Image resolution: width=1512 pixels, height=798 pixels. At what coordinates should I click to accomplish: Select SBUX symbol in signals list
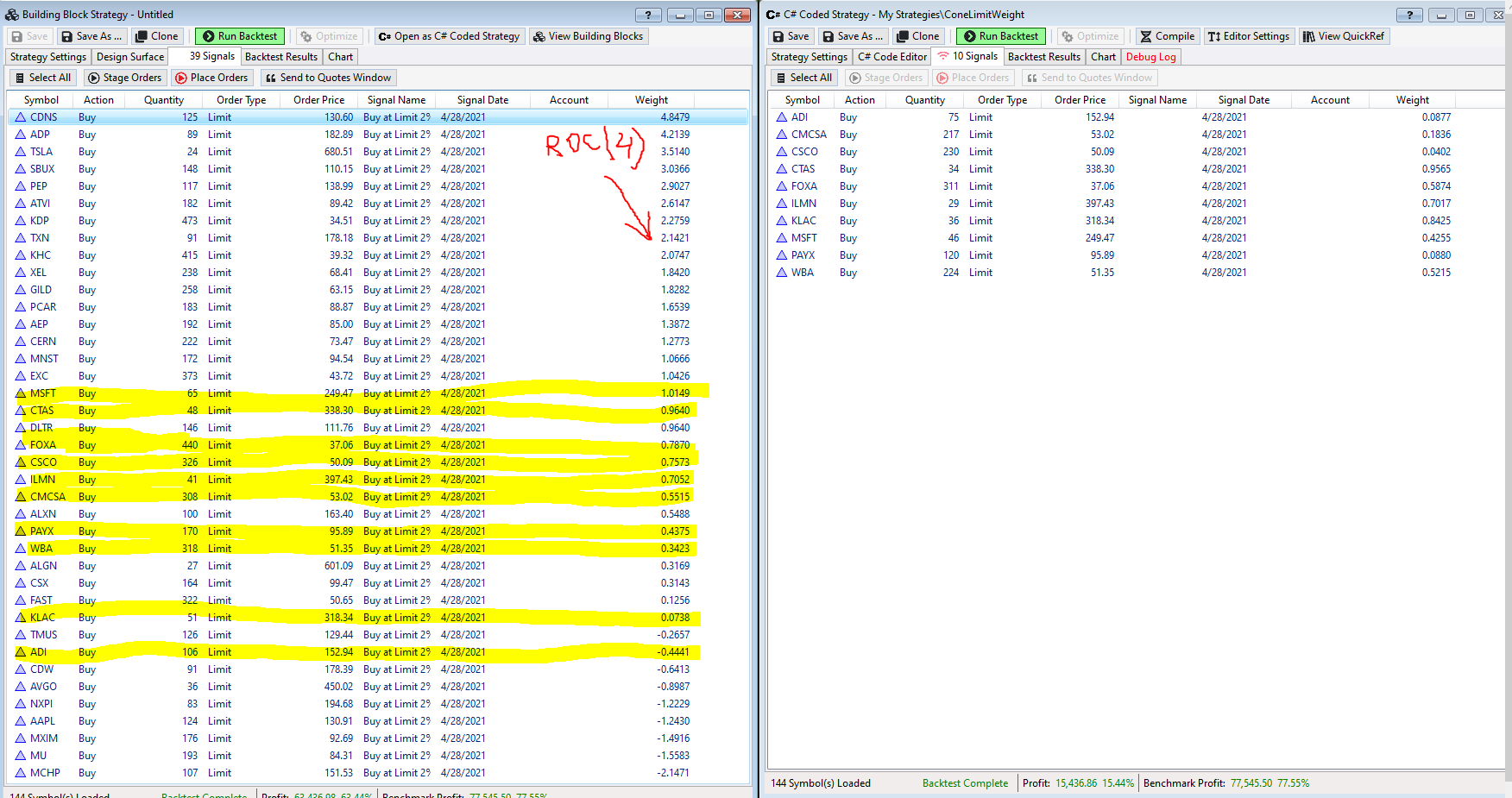pos(42,169)
